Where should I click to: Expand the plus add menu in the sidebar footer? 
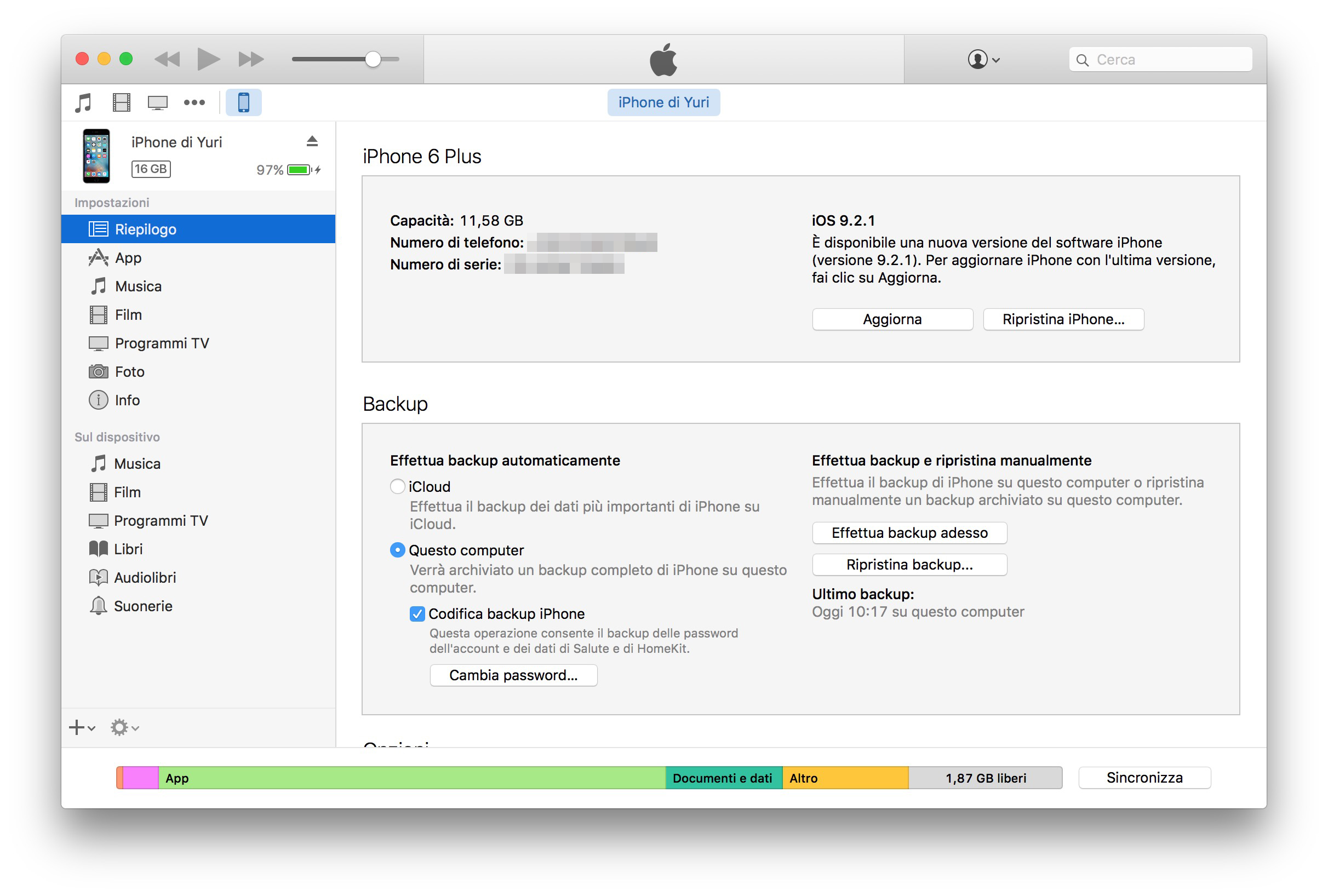[x=82, y=727]
